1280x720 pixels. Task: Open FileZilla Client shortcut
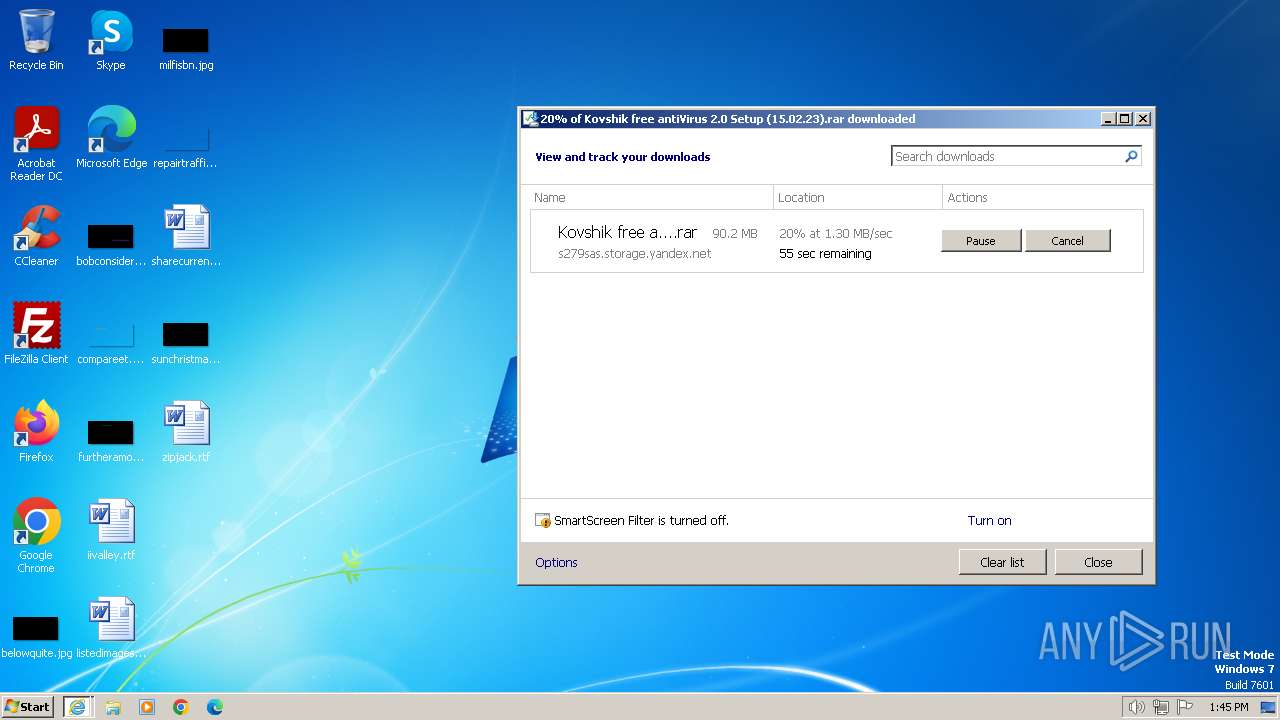[x=36, y=333]
